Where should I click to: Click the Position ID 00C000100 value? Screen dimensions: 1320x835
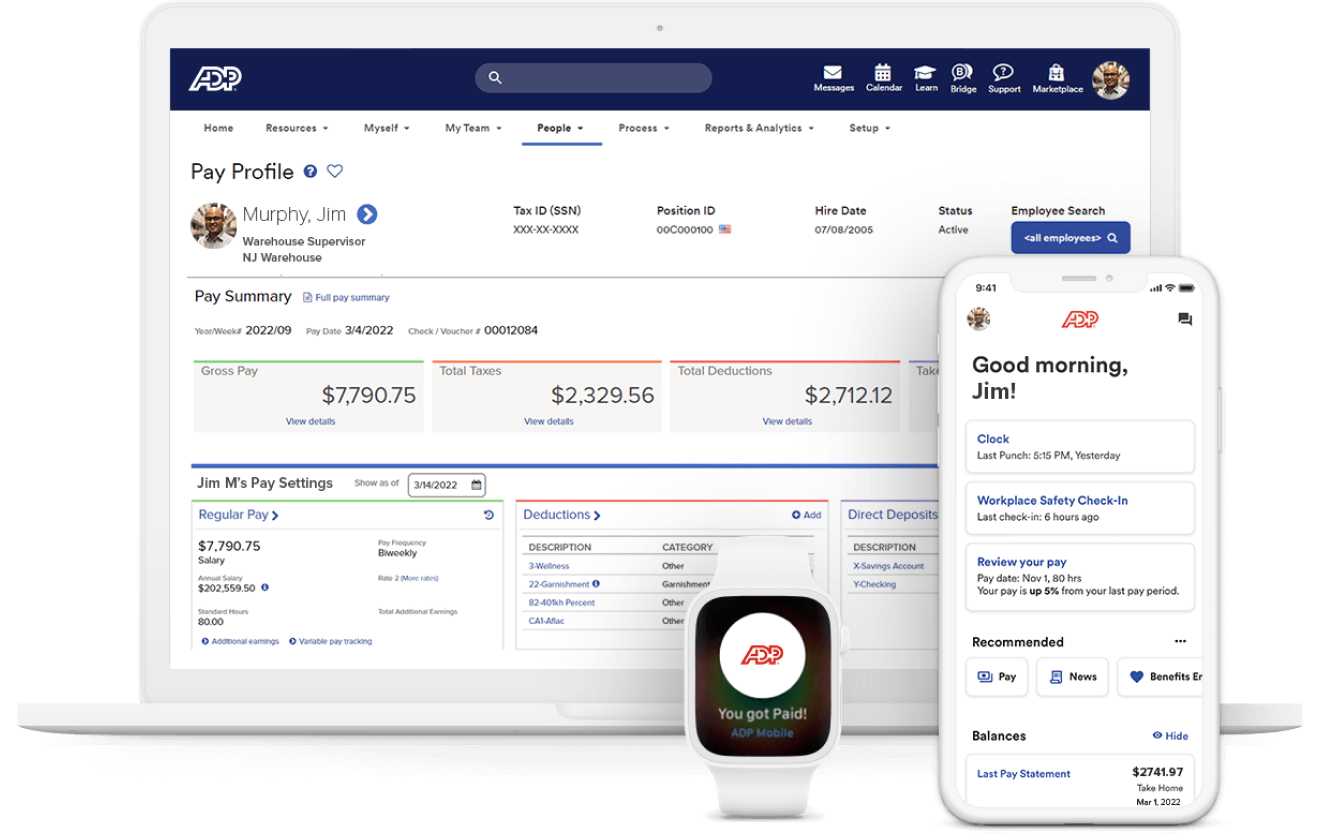[x=685, y=230]
